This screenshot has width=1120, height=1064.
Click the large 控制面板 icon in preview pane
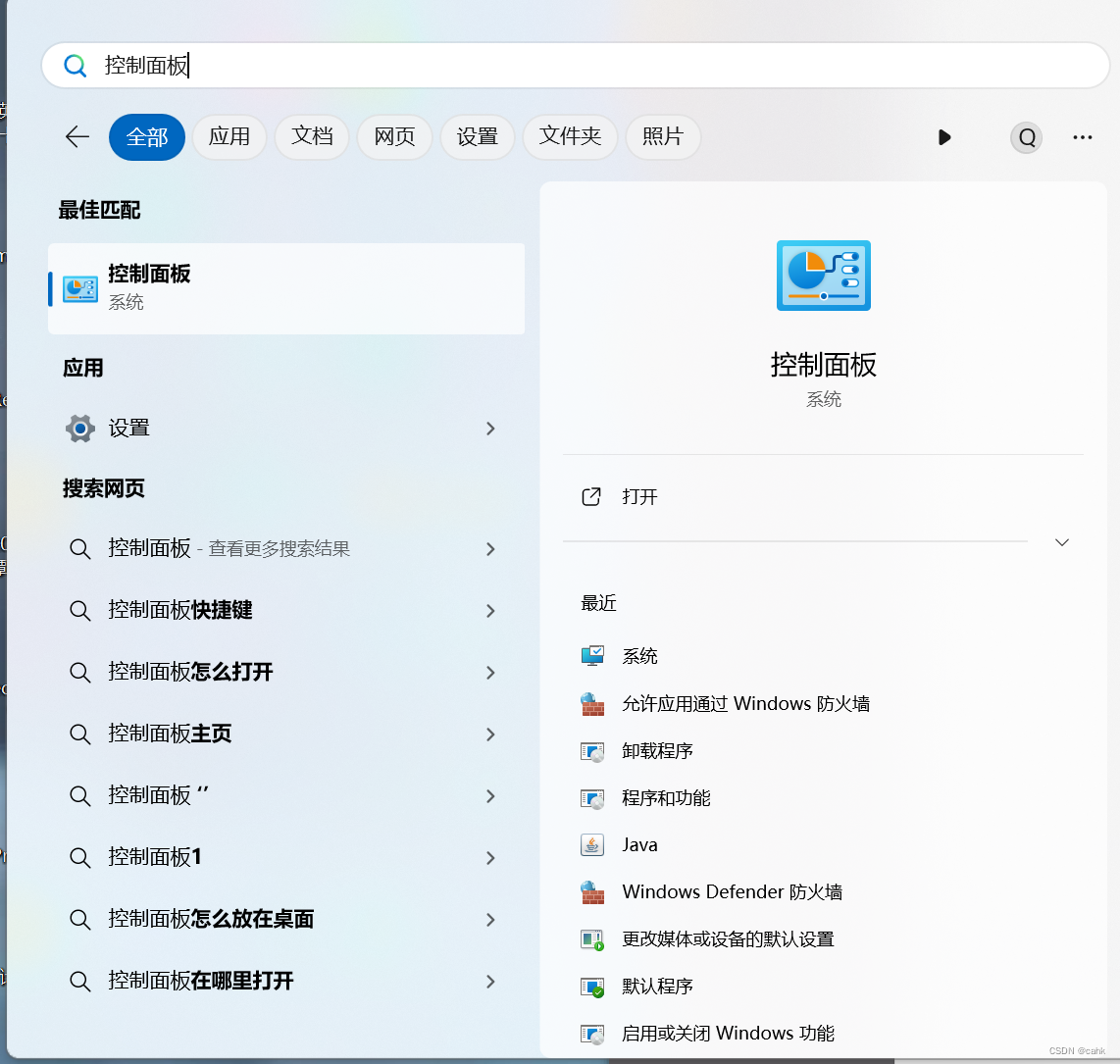824,276
